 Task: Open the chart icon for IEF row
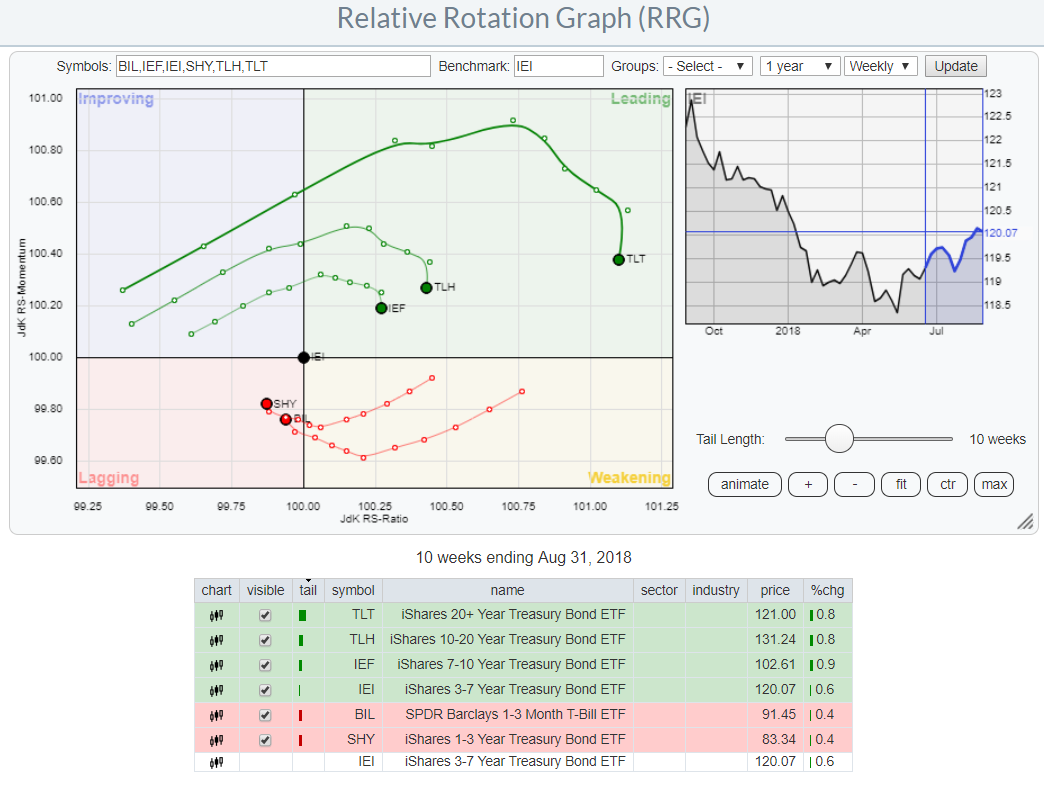pos(216,665)
